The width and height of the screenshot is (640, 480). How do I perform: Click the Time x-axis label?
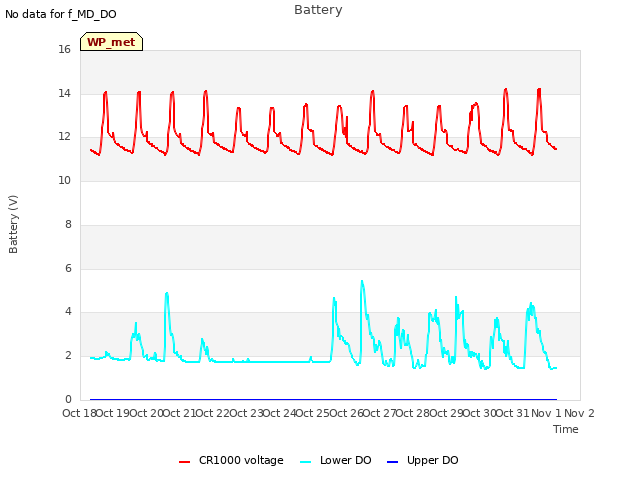(566, 429)
